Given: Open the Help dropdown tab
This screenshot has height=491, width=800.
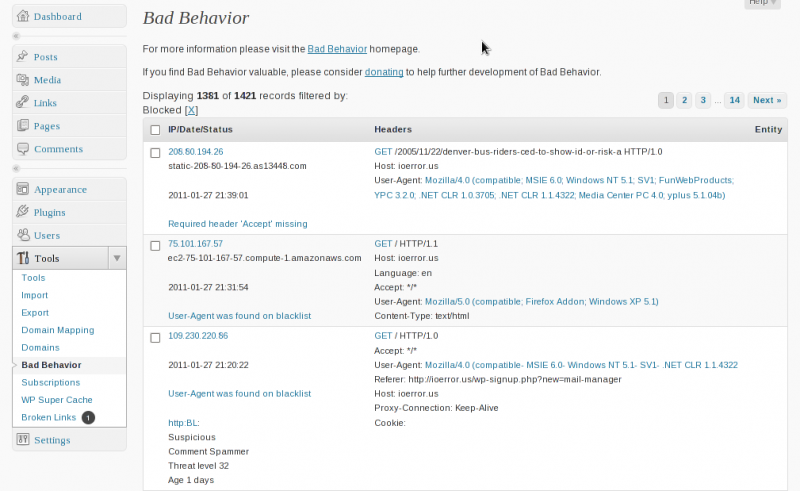Looking at the screenshot, I should click(x=762, y=3).
